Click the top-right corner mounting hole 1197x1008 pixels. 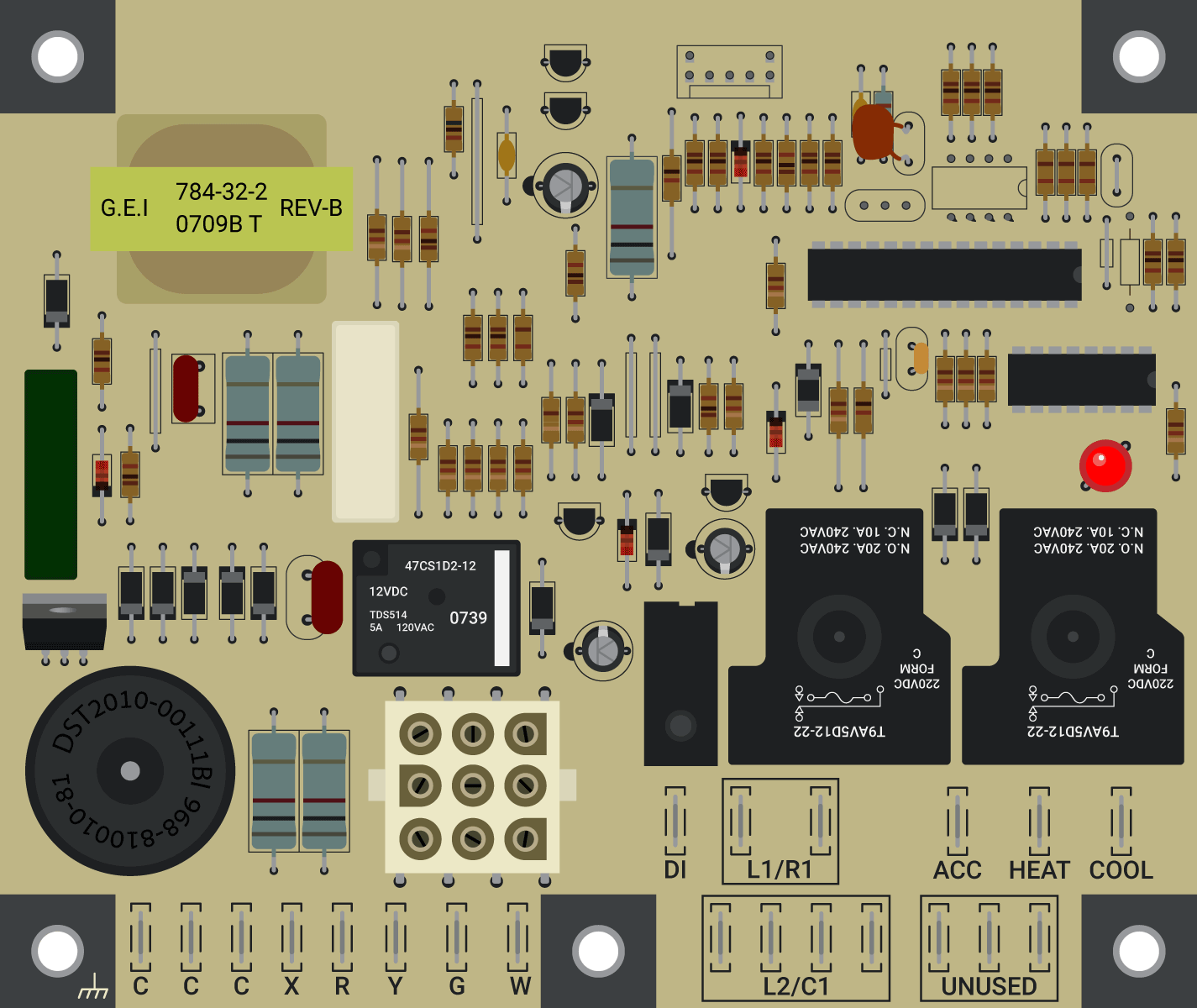[x=1139, y=57]
